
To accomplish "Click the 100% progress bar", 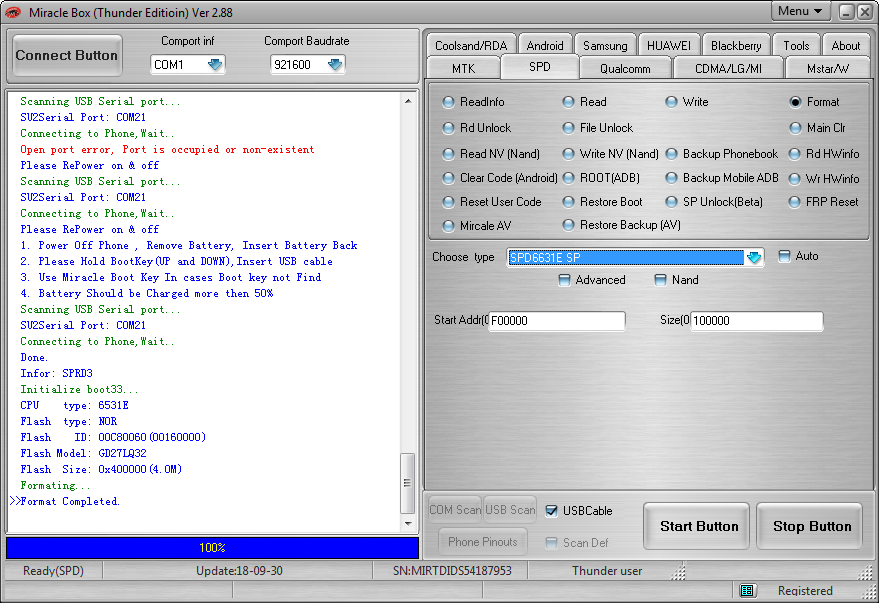I will click(x=212, y=548).
